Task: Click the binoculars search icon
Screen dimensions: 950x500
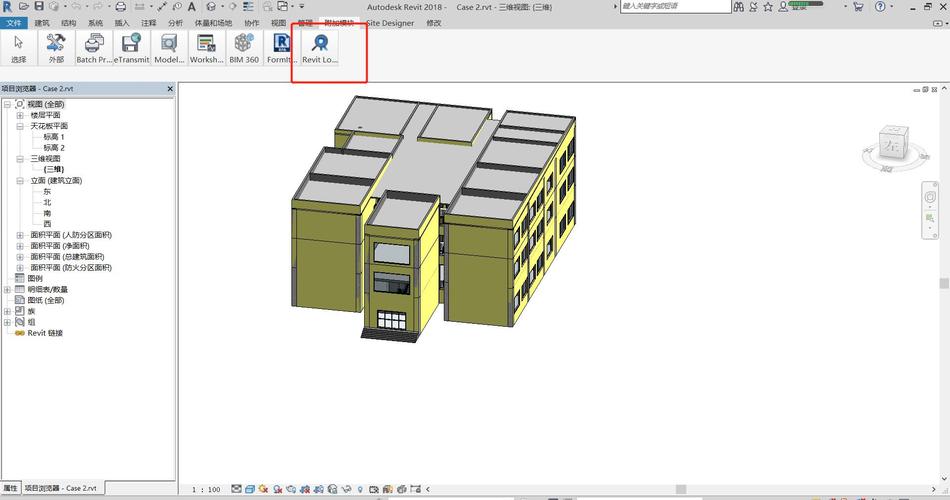Action: [x=739, y=7]
